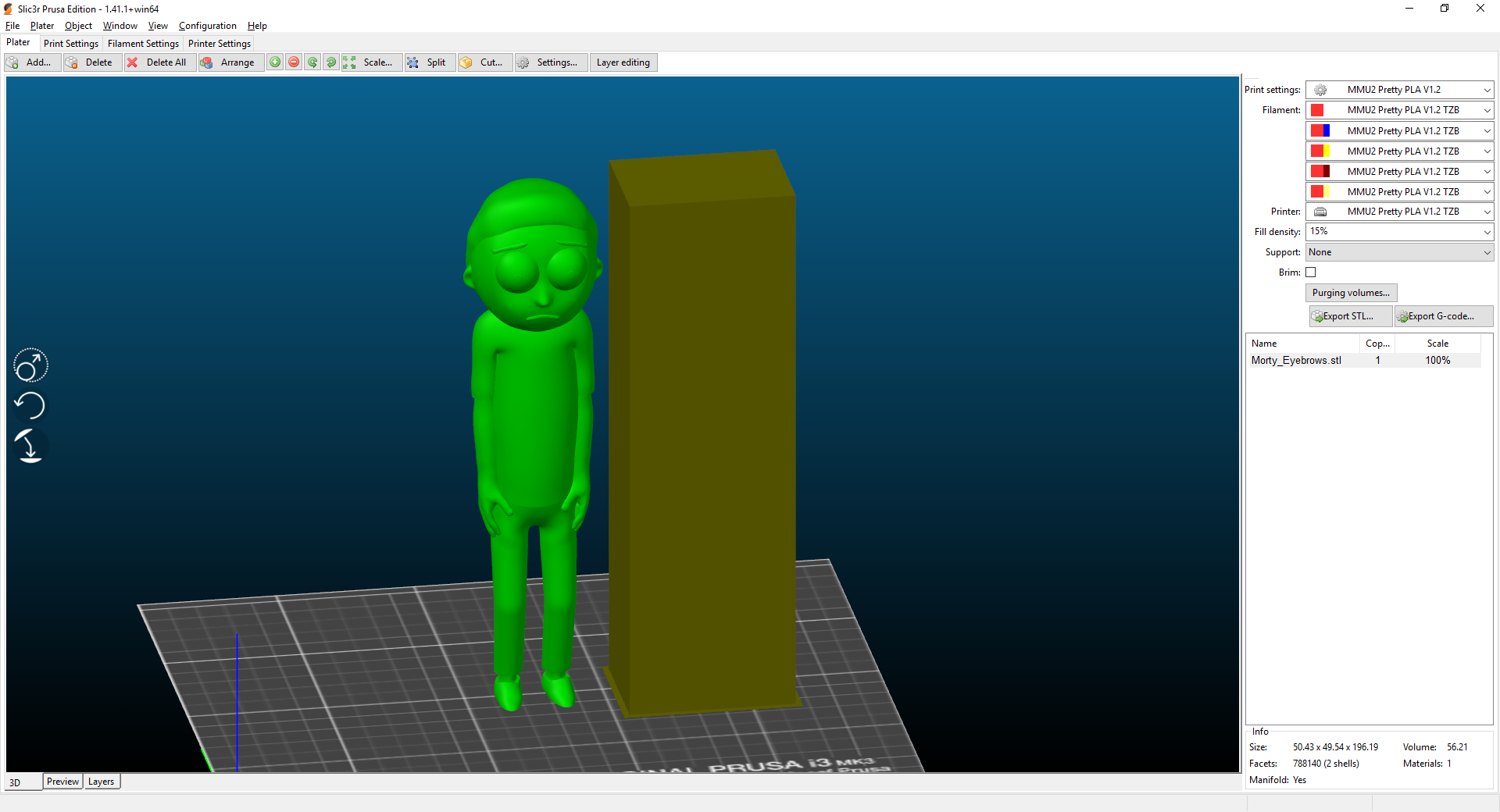Enable the Brim checkbox
The width and height of the screenshot is (1500, 812).
tap(1311, 272)
